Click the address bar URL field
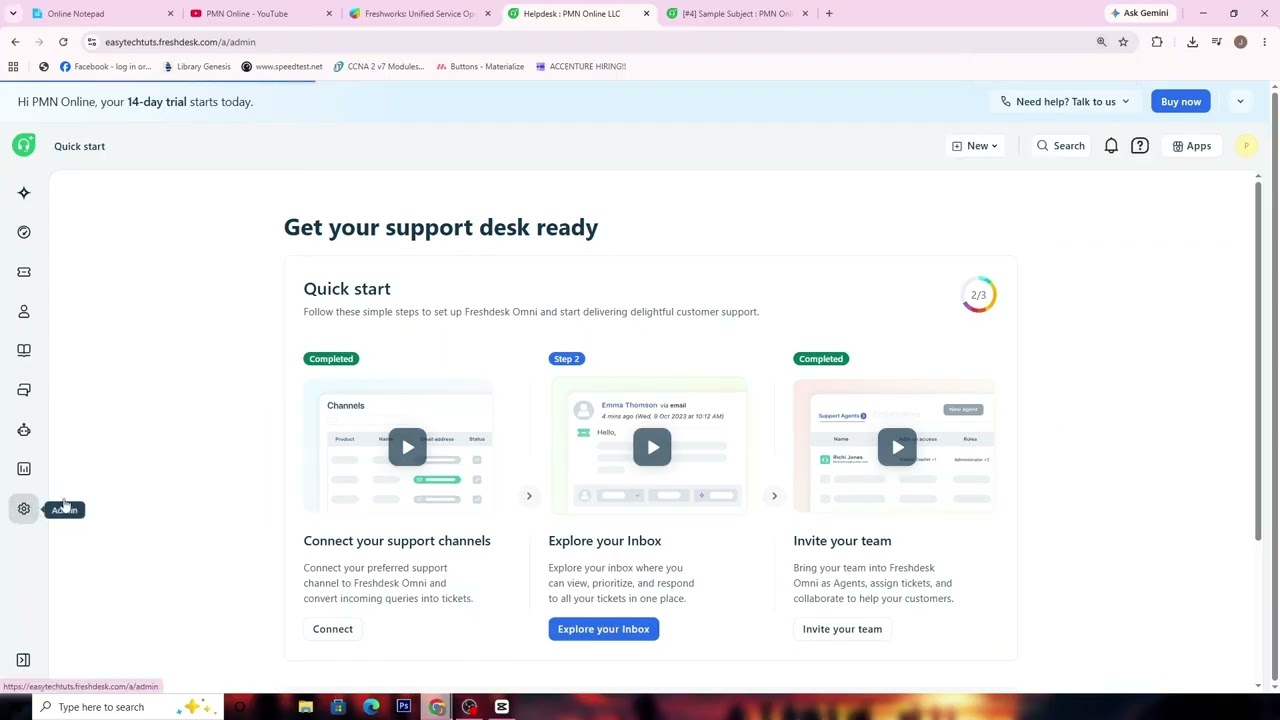This screenshot has height=720, width=1280. tap(590, 42)
